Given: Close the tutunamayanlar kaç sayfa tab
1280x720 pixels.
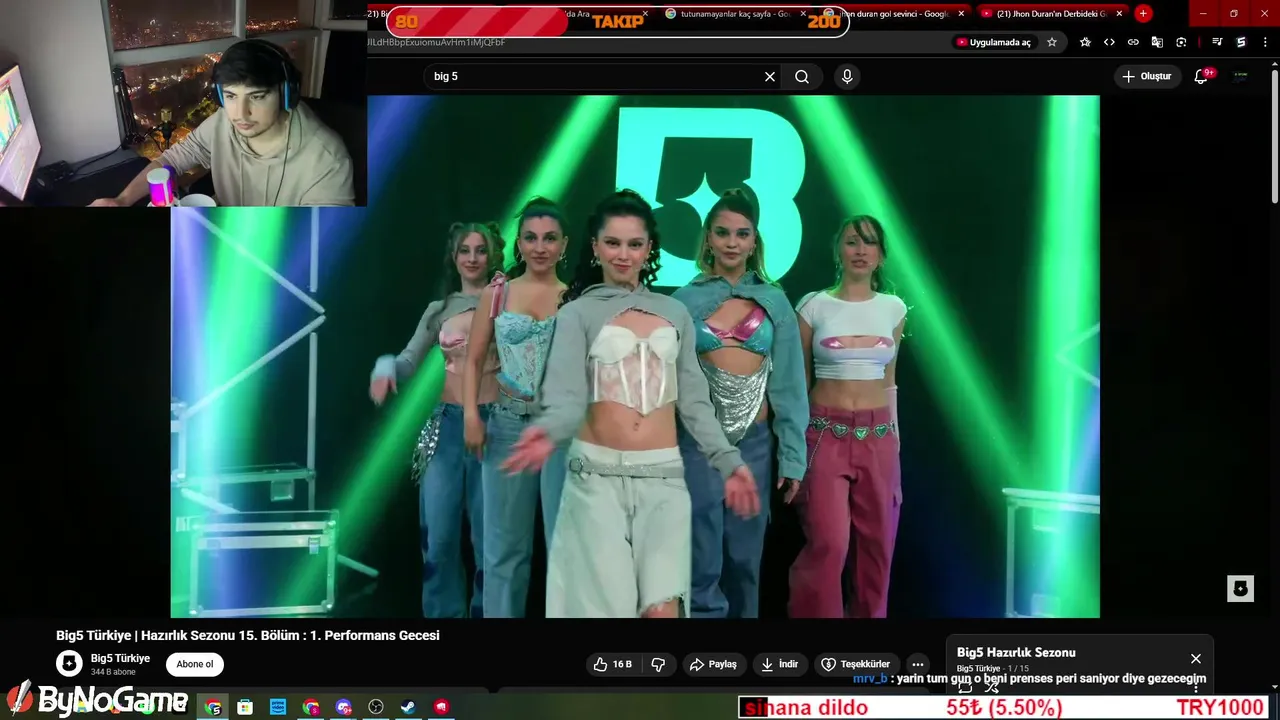Looking at the screenshot, I should click(802, 14).
